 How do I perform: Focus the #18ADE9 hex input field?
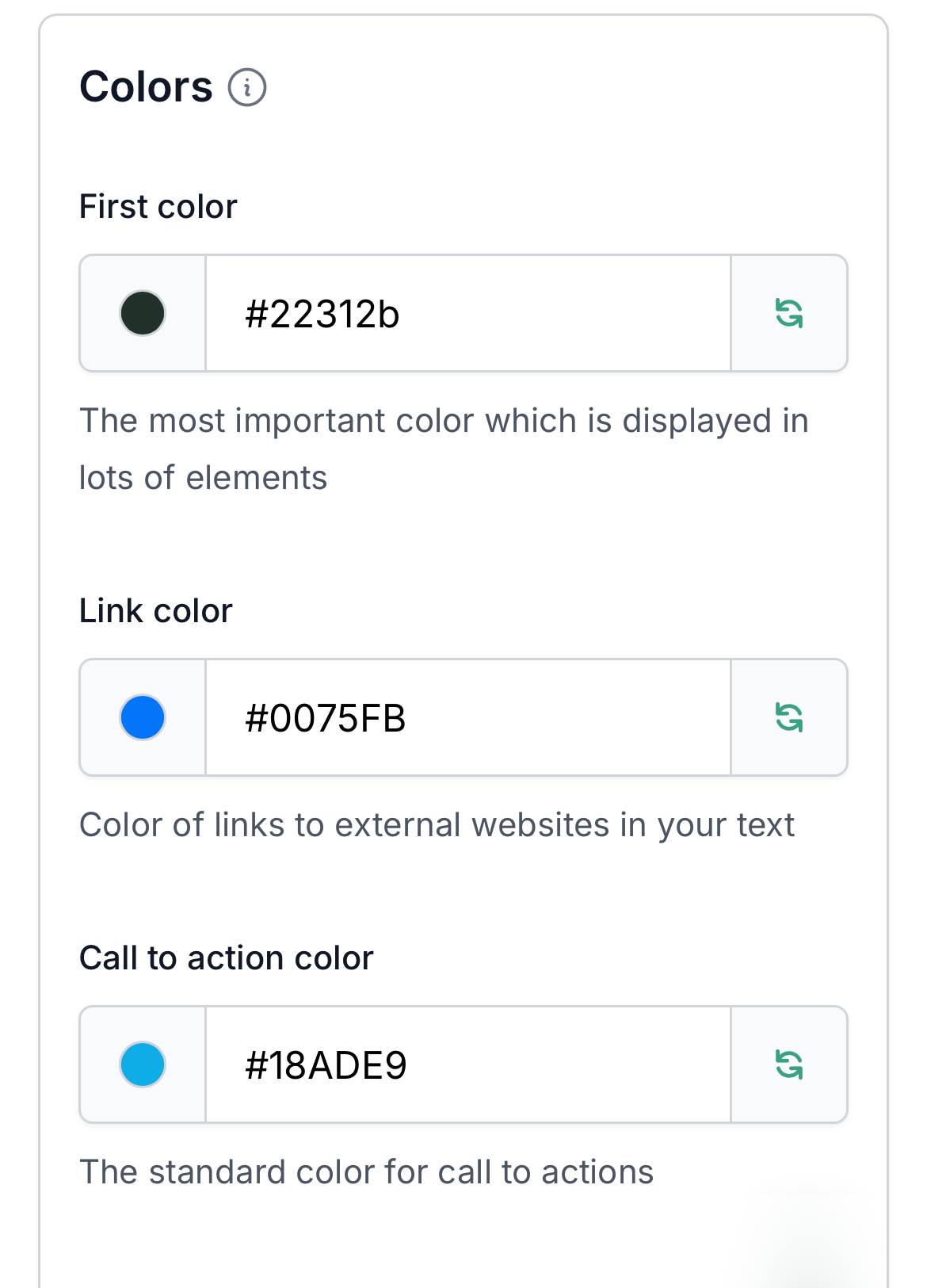click(x=467, y=1064)
